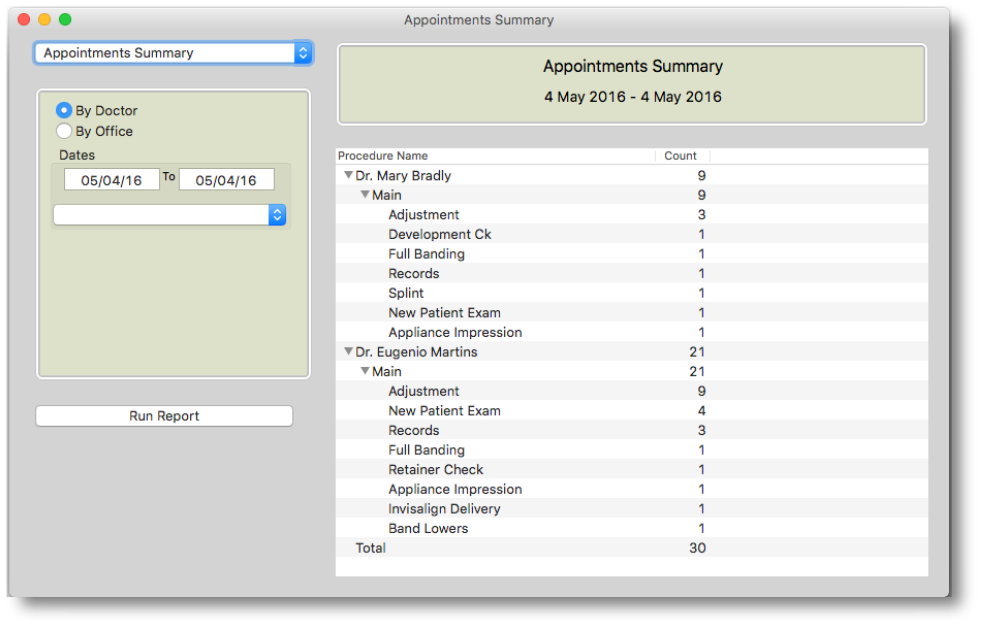Collapse Main under Dr. Mary Bradly
Screen dimensions: 981x620
click(365, 195)
